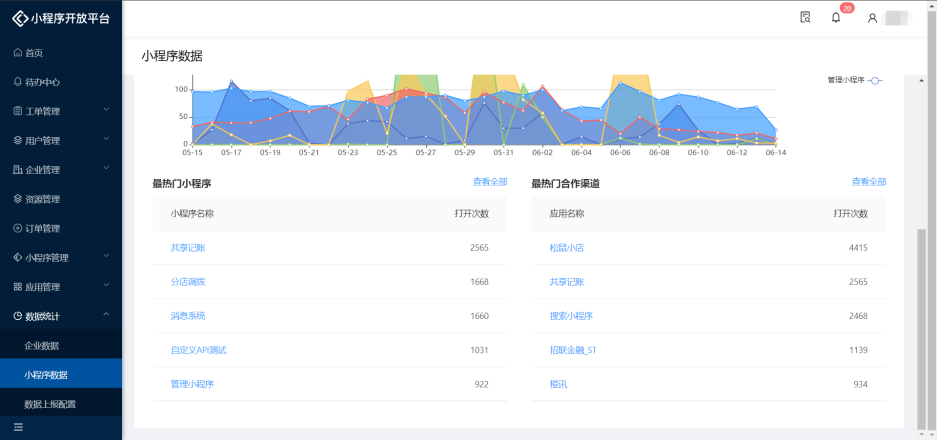Expand the 工单管理 submenu
The width and height of the screenshot is (937, 440).
[x=60, y=111]
